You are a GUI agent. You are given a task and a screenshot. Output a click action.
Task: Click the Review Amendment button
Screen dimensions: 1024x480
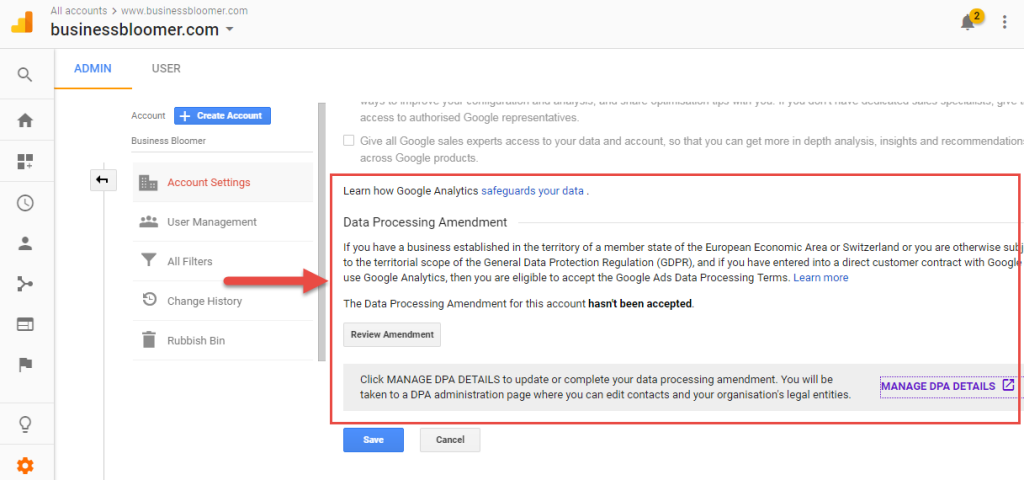[x=392, y=334]
